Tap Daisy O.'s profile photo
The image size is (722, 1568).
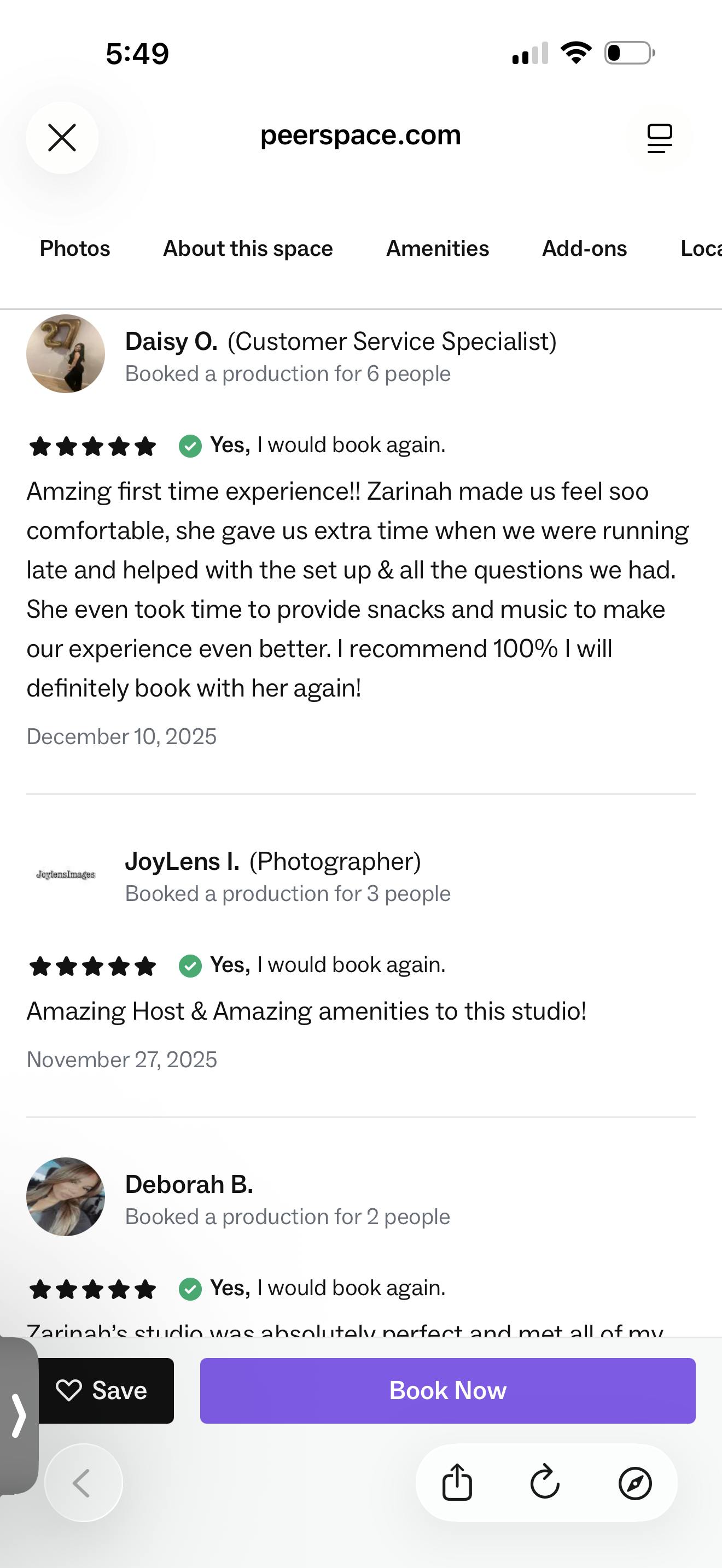coord(66,354)
